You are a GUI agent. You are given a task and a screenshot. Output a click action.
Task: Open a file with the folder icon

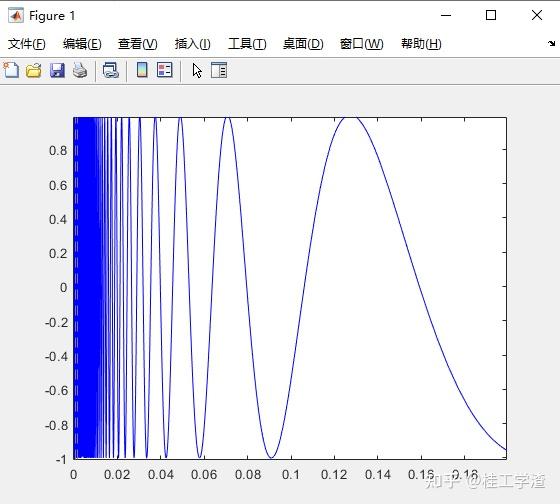click(34, 70)
